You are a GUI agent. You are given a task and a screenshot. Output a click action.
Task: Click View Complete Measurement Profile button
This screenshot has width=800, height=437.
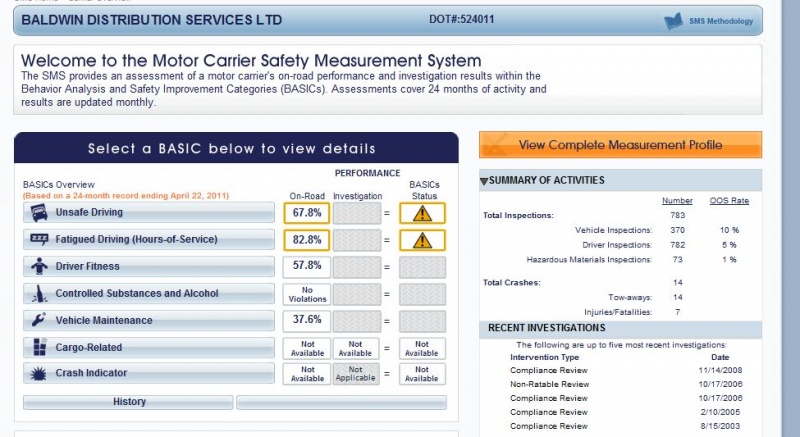tap(620, 145)
